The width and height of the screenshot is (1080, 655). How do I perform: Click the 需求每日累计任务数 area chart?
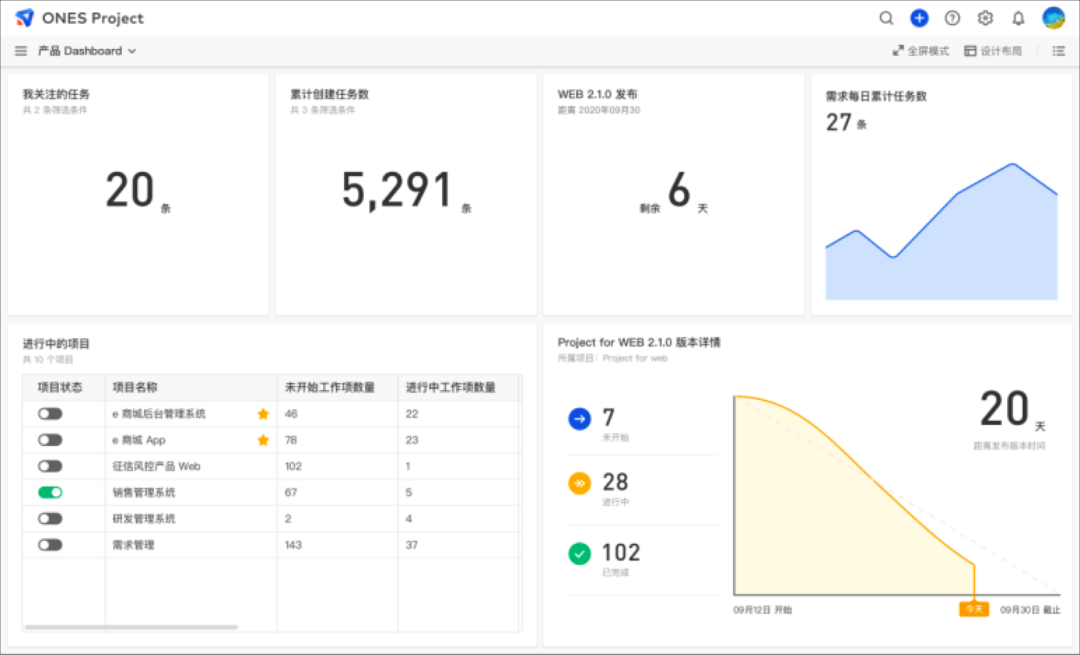tap(942, 231)
